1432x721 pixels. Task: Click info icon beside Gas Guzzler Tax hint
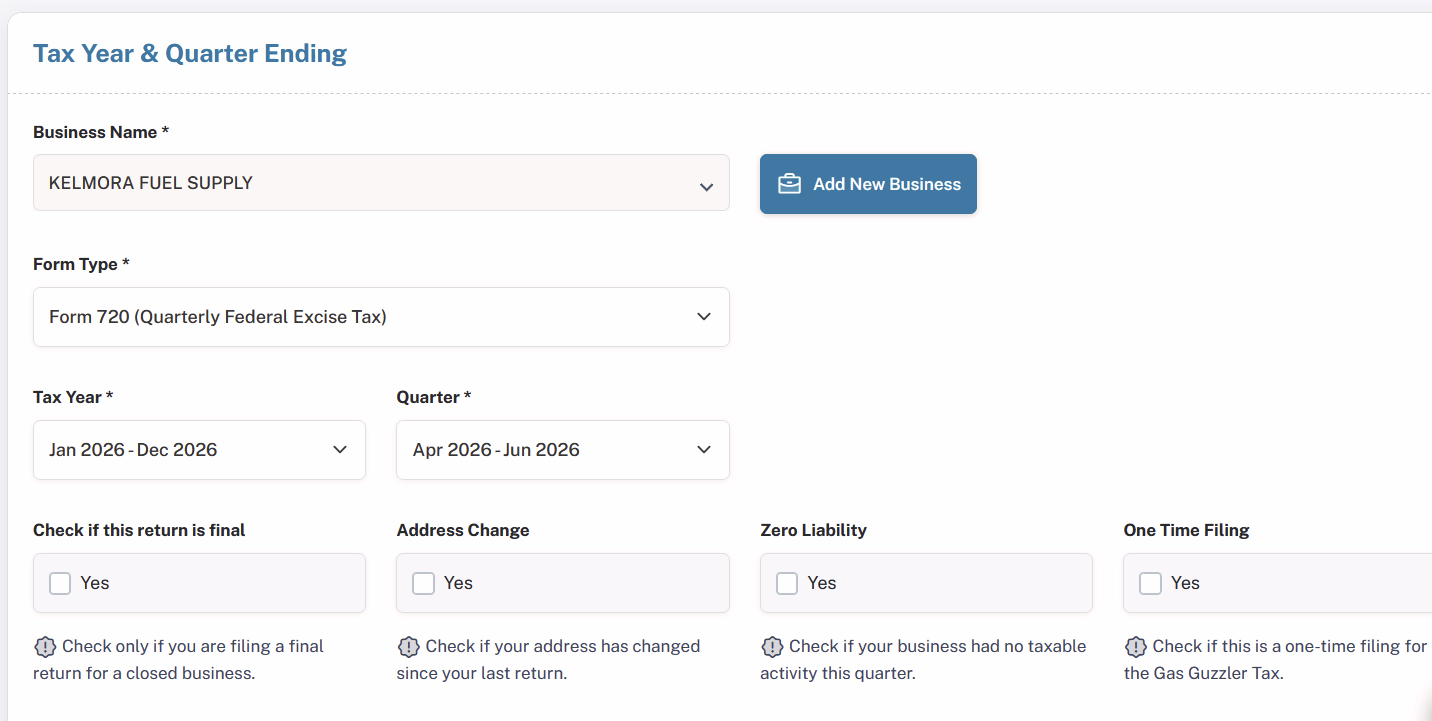(x=1135, y=647)
